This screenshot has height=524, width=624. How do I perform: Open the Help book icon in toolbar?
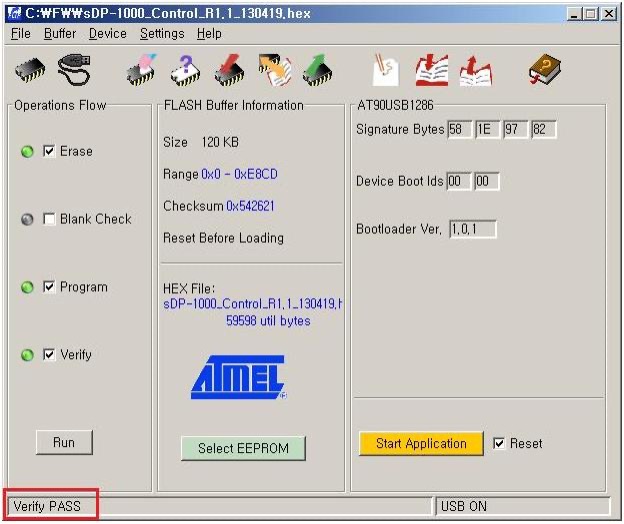click(545, 70)
